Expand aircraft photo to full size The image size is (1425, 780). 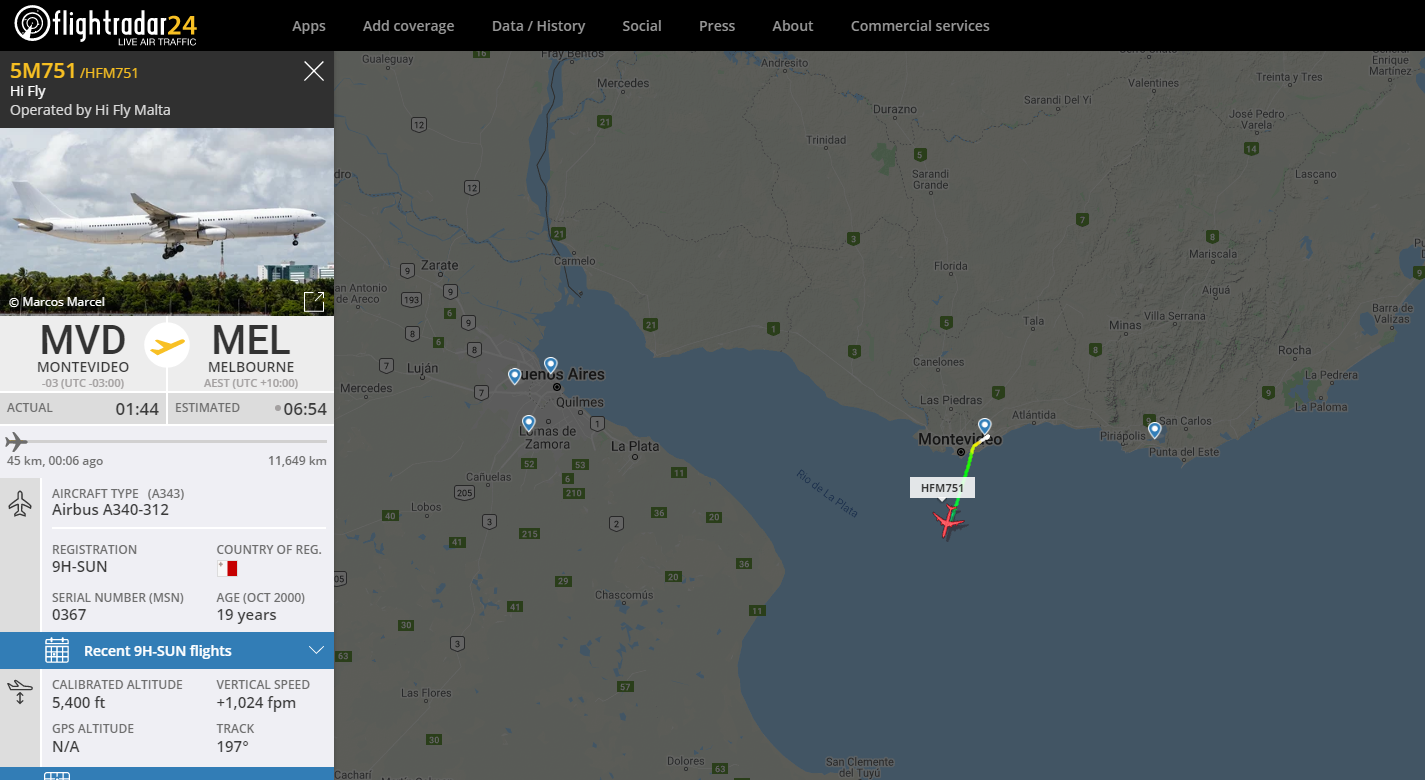pyautogui.click(x=313, y=301)
